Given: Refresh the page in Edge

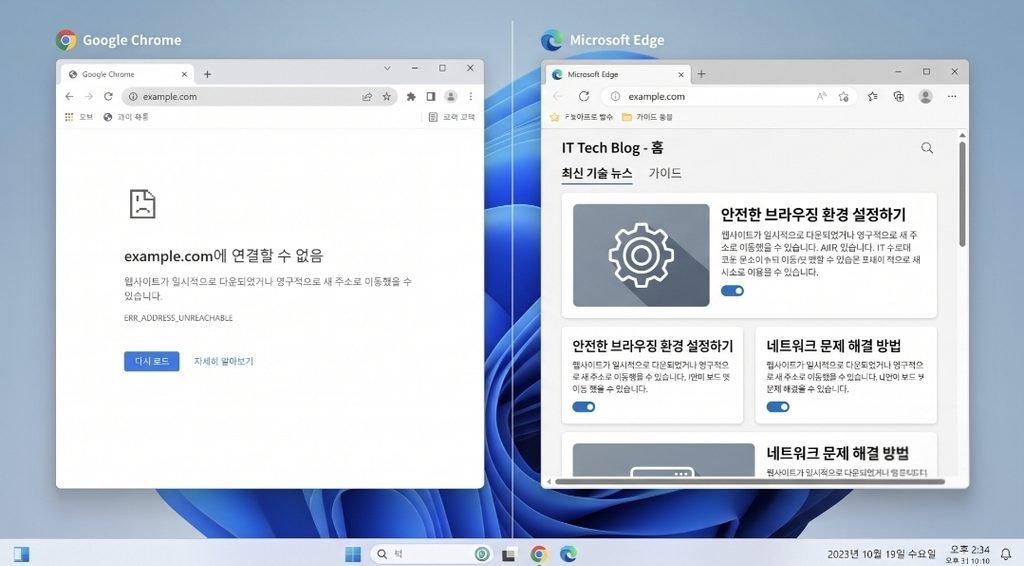Looking at the screenshot, I should click(x=584, y=97).
